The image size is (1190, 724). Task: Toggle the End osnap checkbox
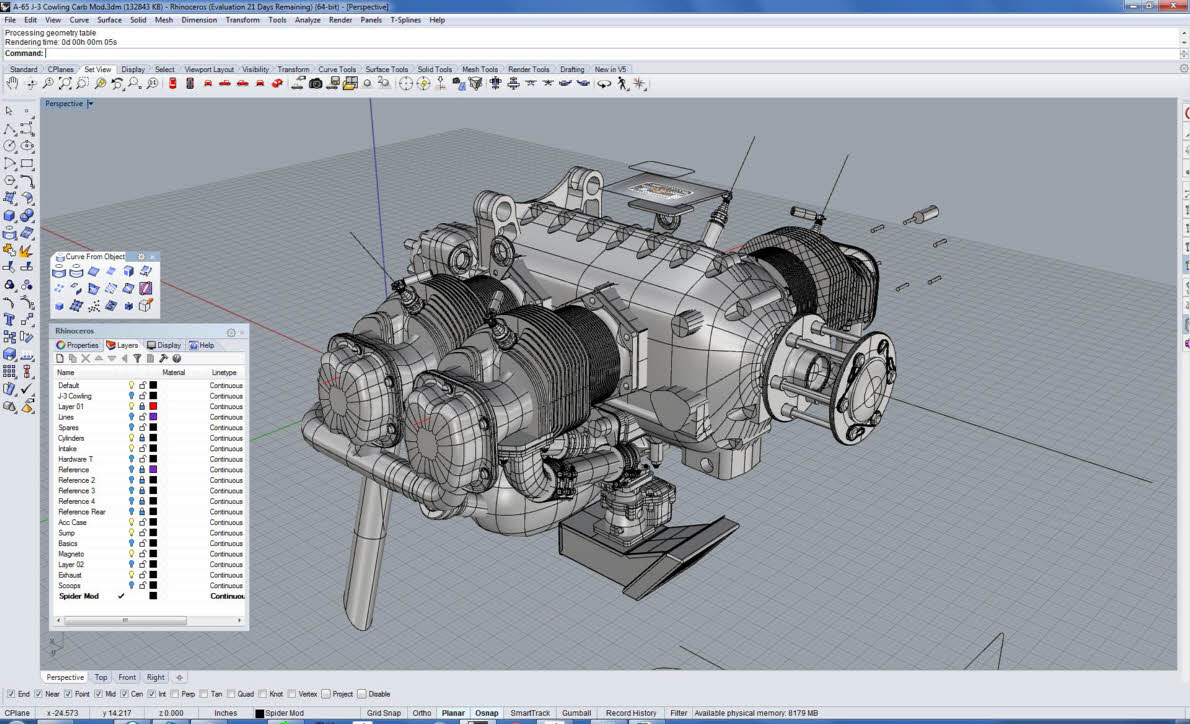point(11,694)
